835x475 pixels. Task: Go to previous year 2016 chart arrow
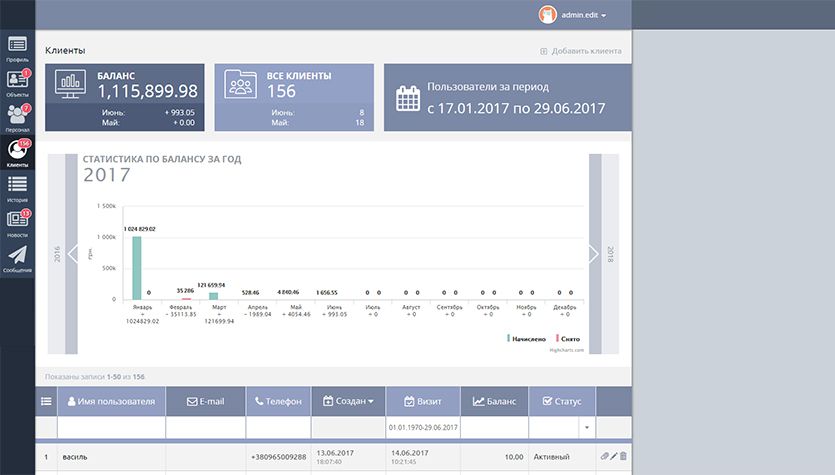click(72, 254)
